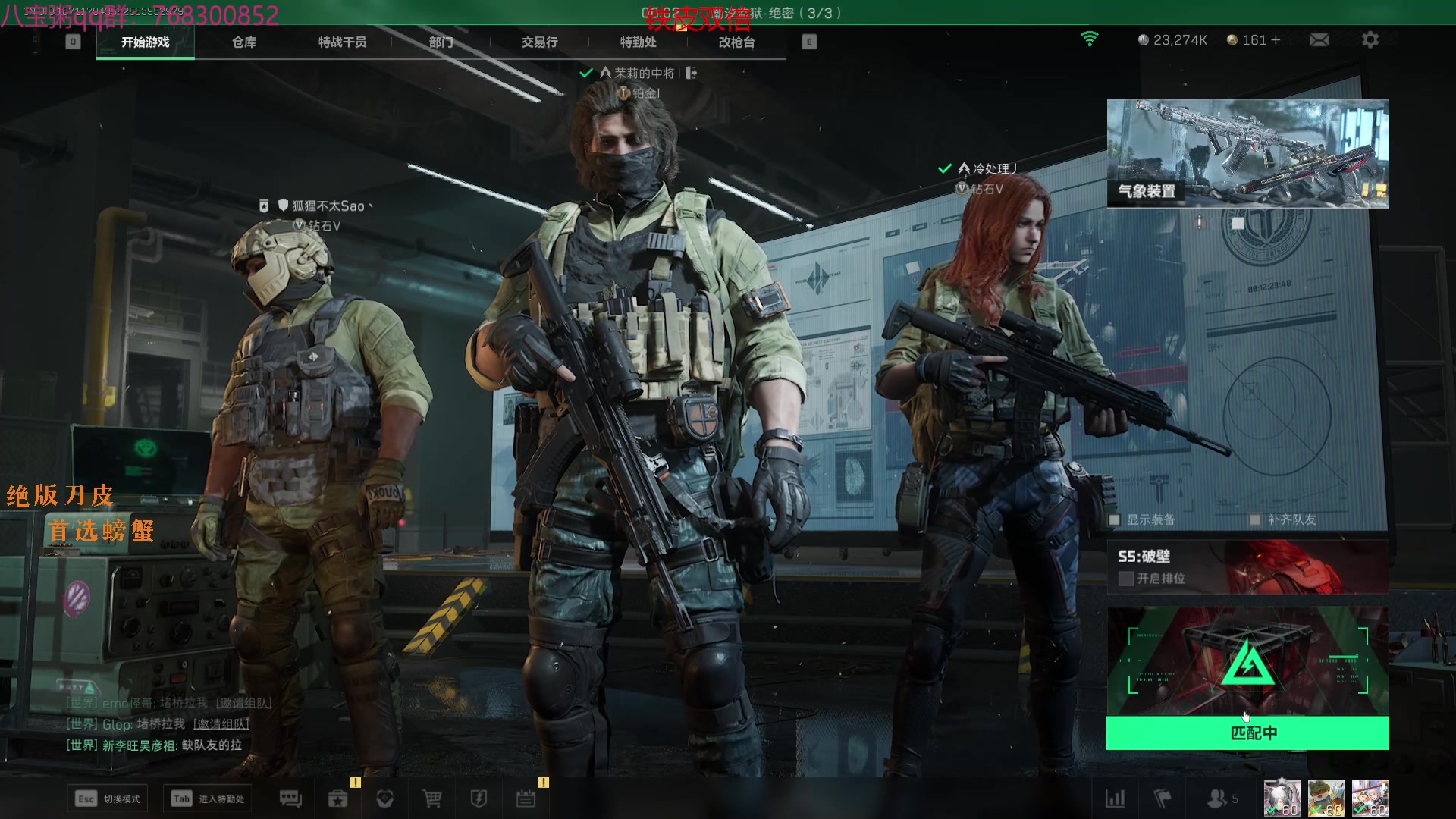This screenshot has height=819, width=1456.
Task: Select player name 茉莉的中将
Action: pos(644,73)
